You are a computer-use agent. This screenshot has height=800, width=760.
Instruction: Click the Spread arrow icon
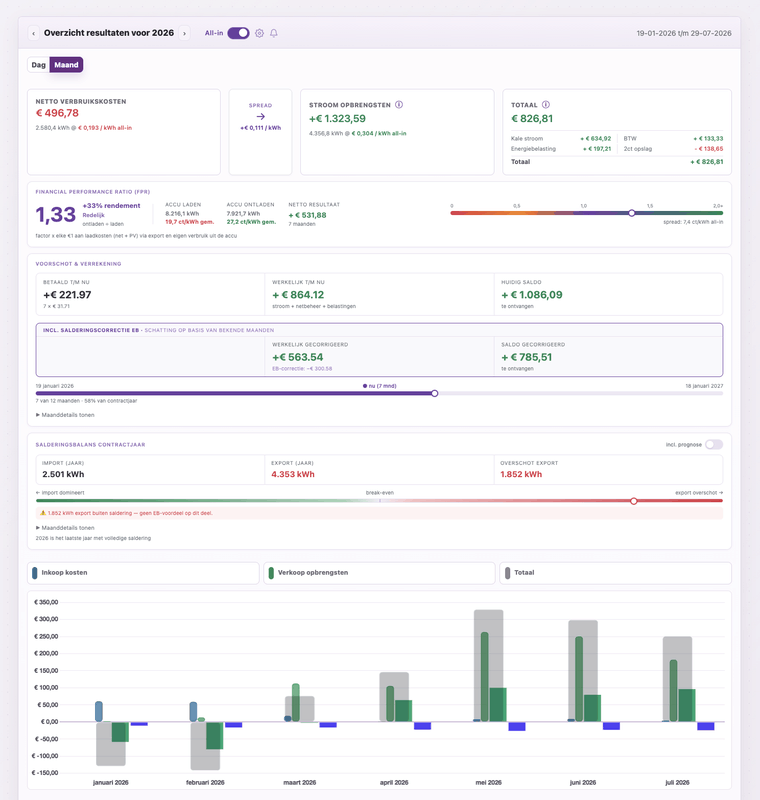coord(261,117)
